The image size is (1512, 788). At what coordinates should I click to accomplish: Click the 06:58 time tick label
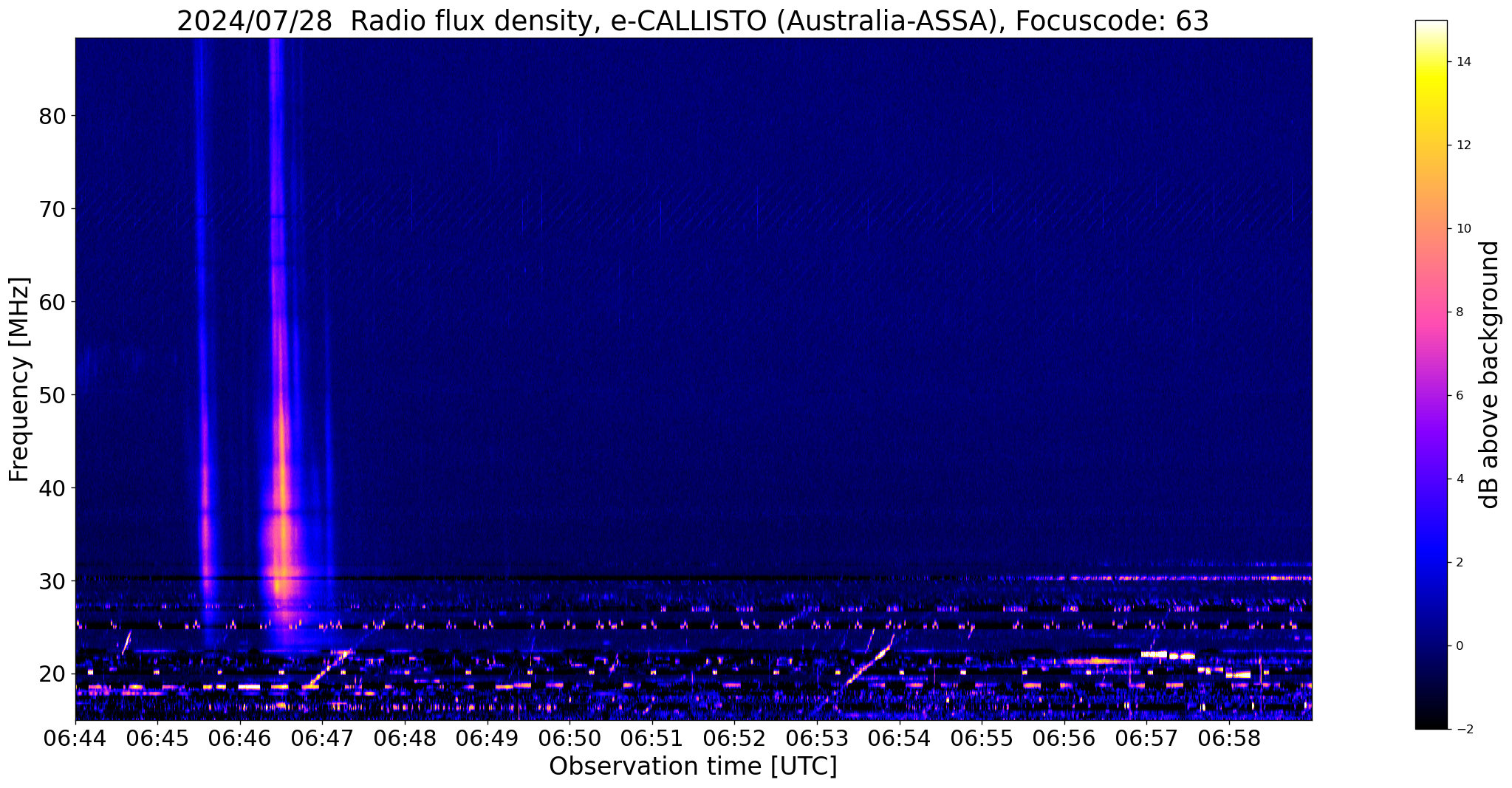[1229, 738]
